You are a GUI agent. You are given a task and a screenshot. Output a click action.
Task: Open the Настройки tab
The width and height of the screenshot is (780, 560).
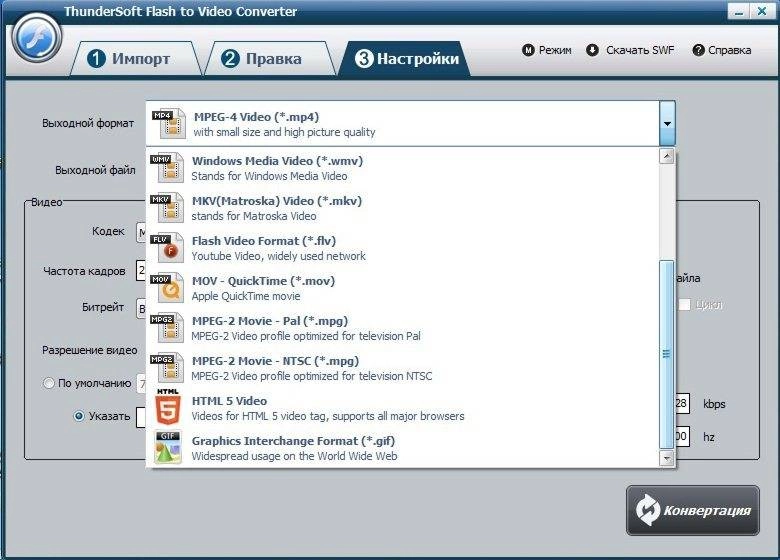(x=405, y=58)
